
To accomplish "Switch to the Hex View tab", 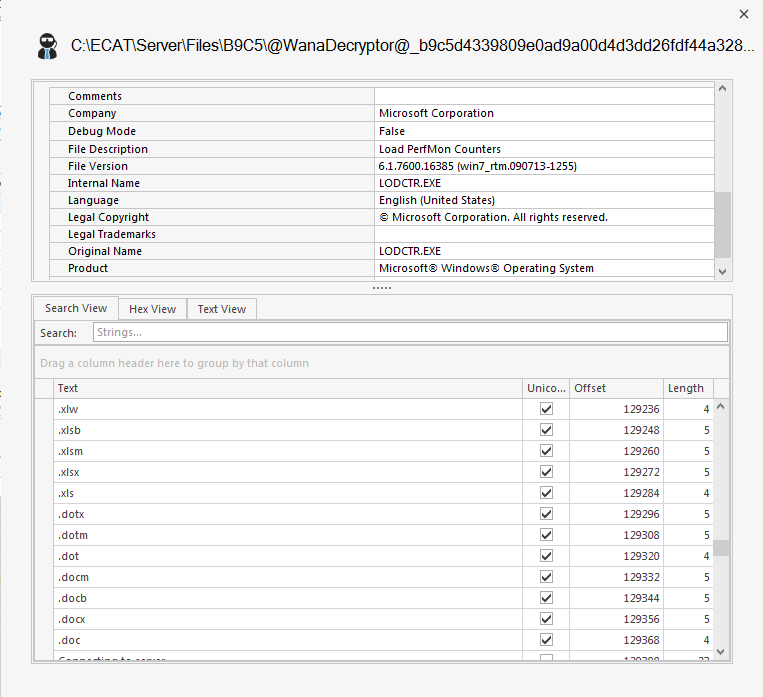I will pos(152,309).
